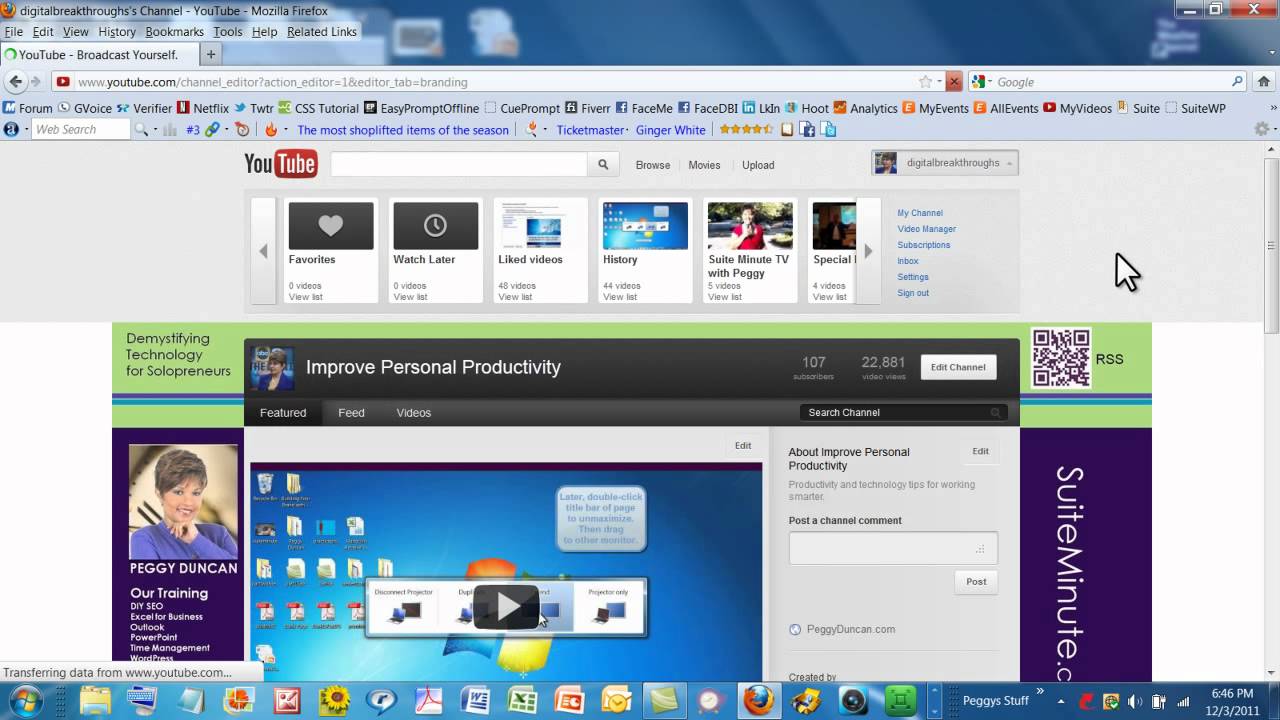
Task: Click the Windows Start button
Action: point(27,700)
